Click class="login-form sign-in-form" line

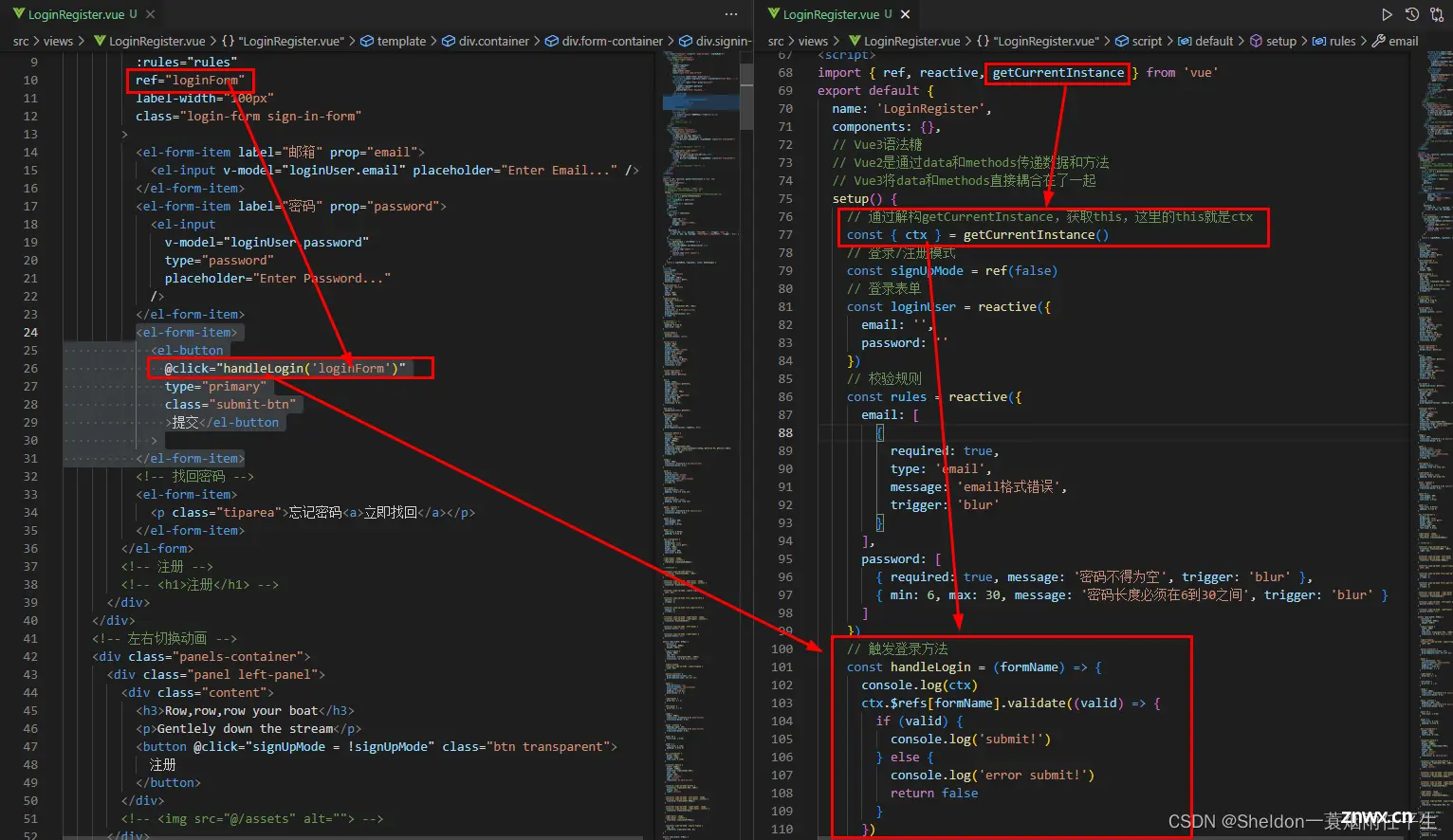pyautogui.click(x=248, y=117)
